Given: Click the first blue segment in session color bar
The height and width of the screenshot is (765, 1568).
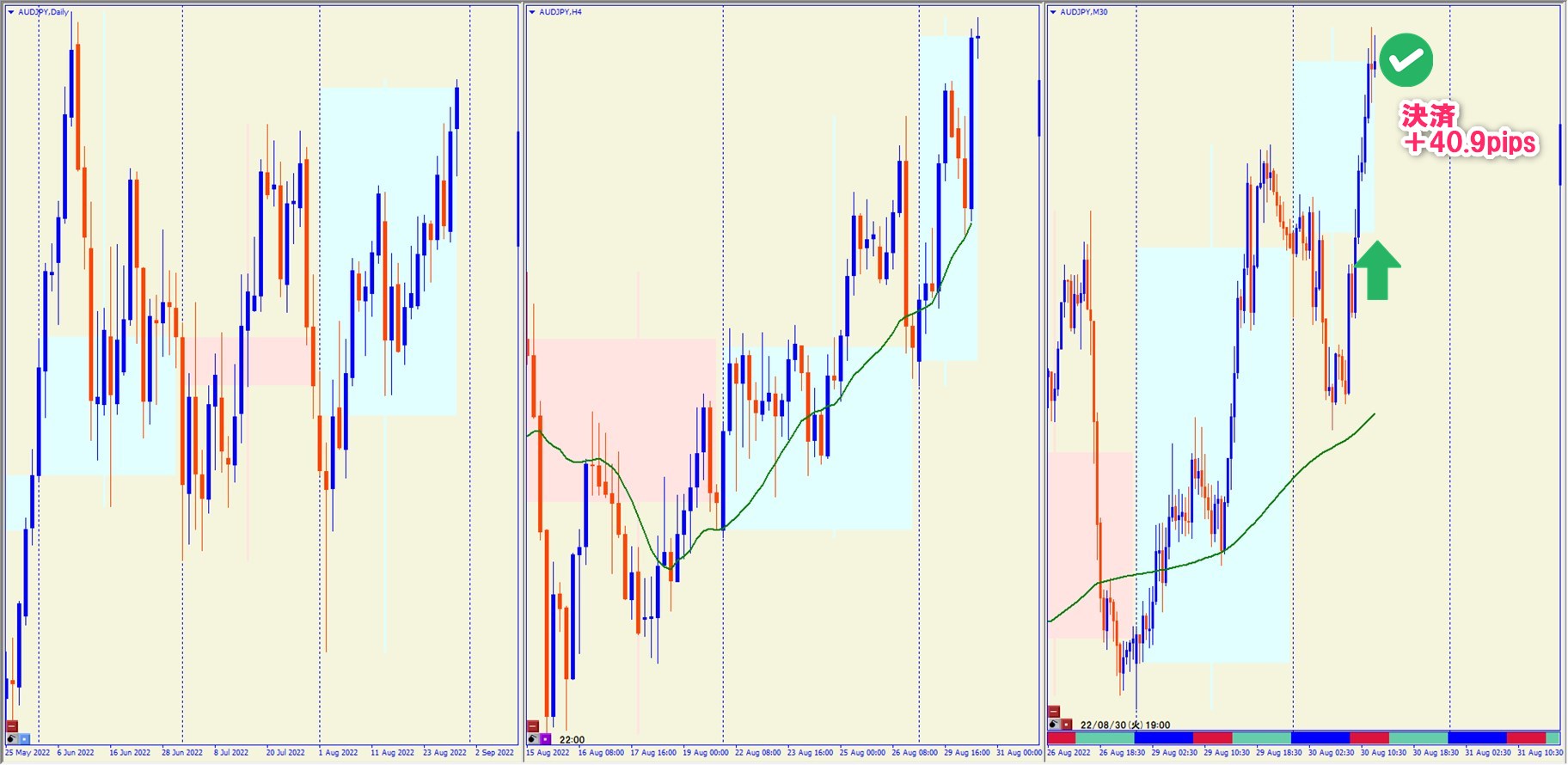Looking at the screenshot, I should [1164, 738].
